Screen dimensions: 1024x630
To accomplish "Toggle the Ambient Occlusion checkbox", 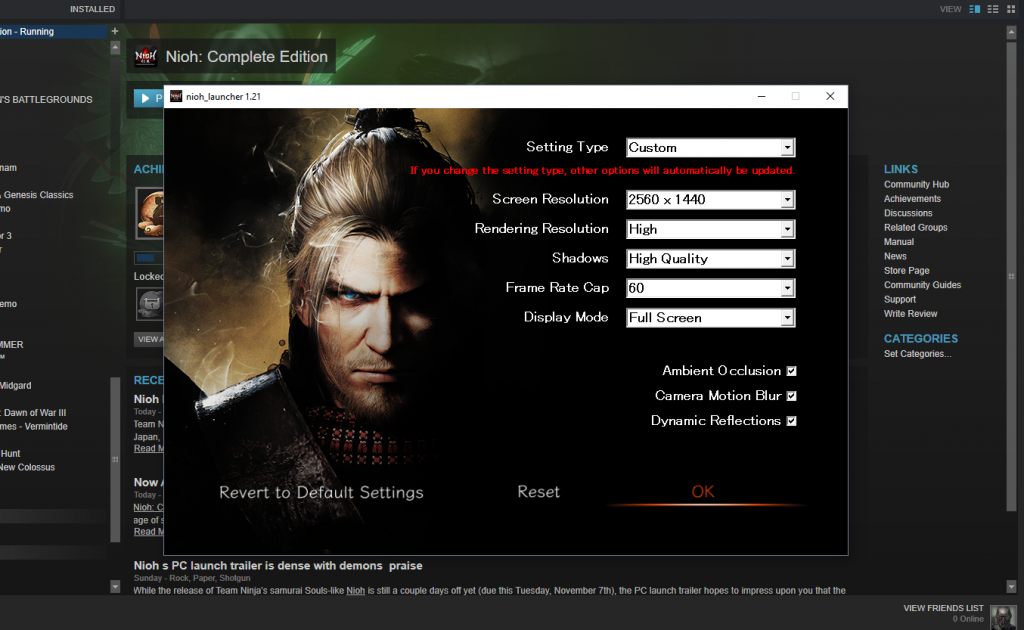I will pyautogui.click(x=792, y=371).
